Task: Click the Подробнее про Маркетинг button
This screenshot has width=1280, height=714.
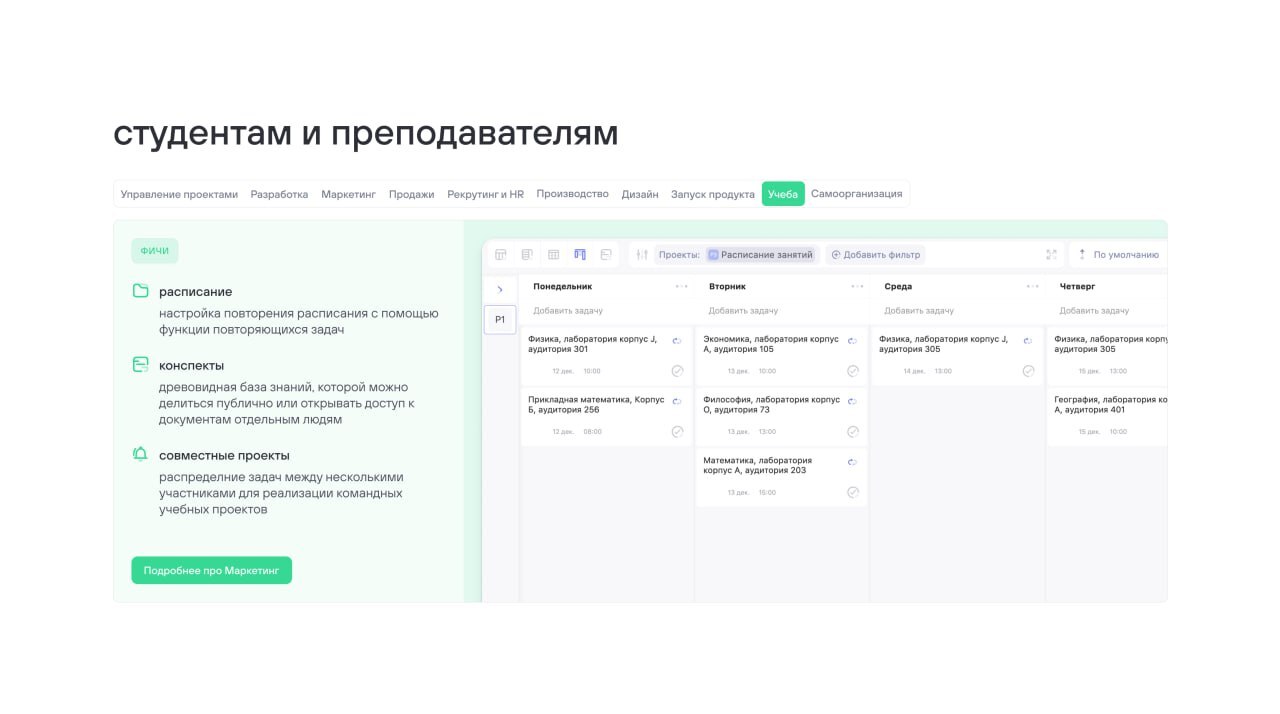Action: coord(211,570)
